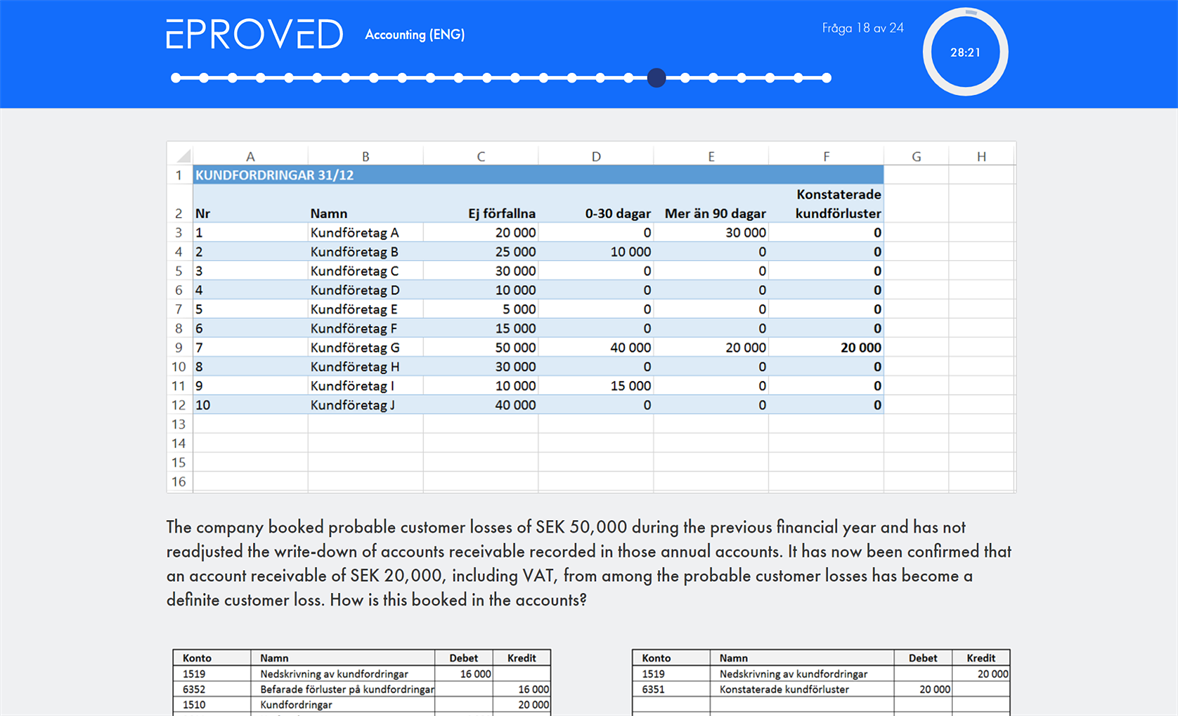This screenshot has width=1178, height=716.
Task: Click the 'Kundföretag J' name cell
Action: coord(353,405)
